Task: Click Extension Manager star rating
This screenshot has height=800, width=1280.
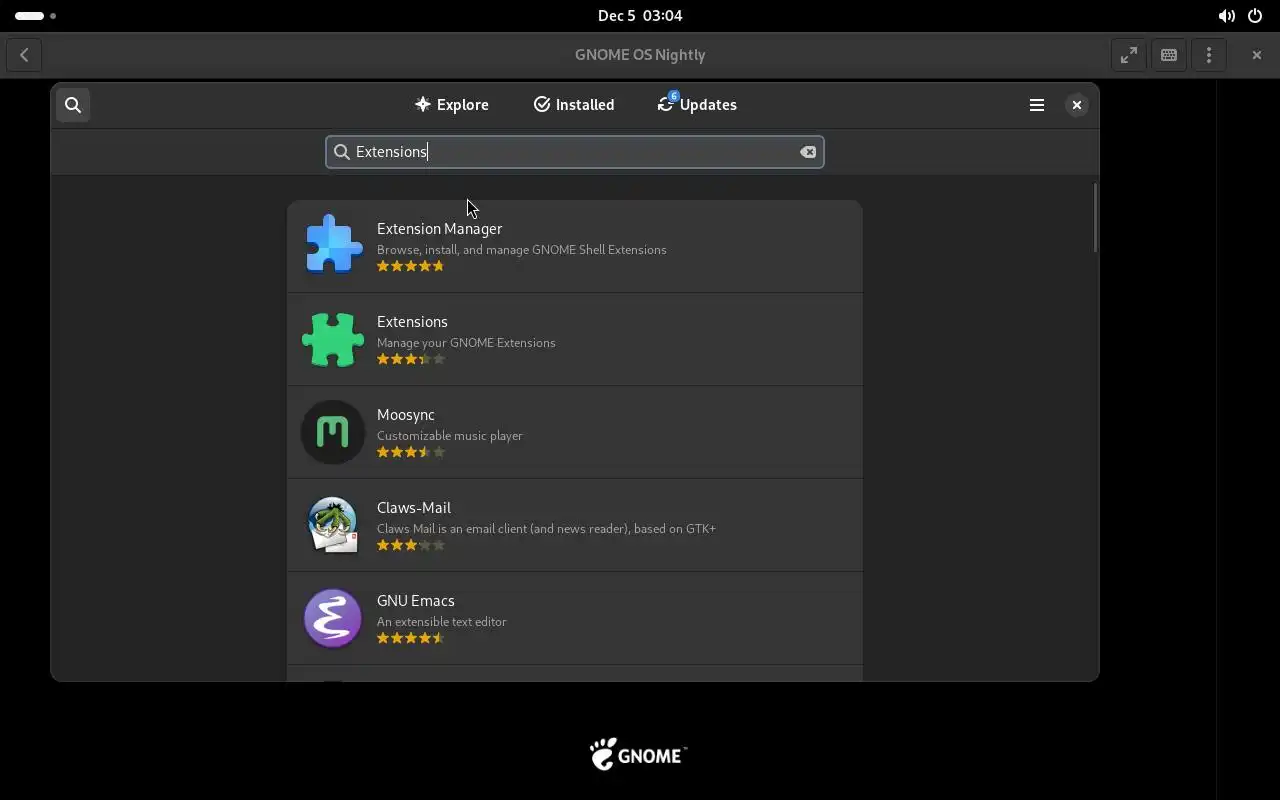Action: coord(411,266)
